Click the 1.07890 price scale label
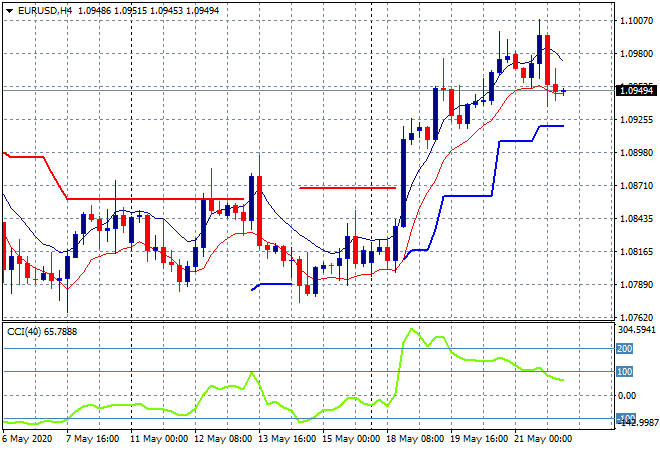 tap(637, 285)
